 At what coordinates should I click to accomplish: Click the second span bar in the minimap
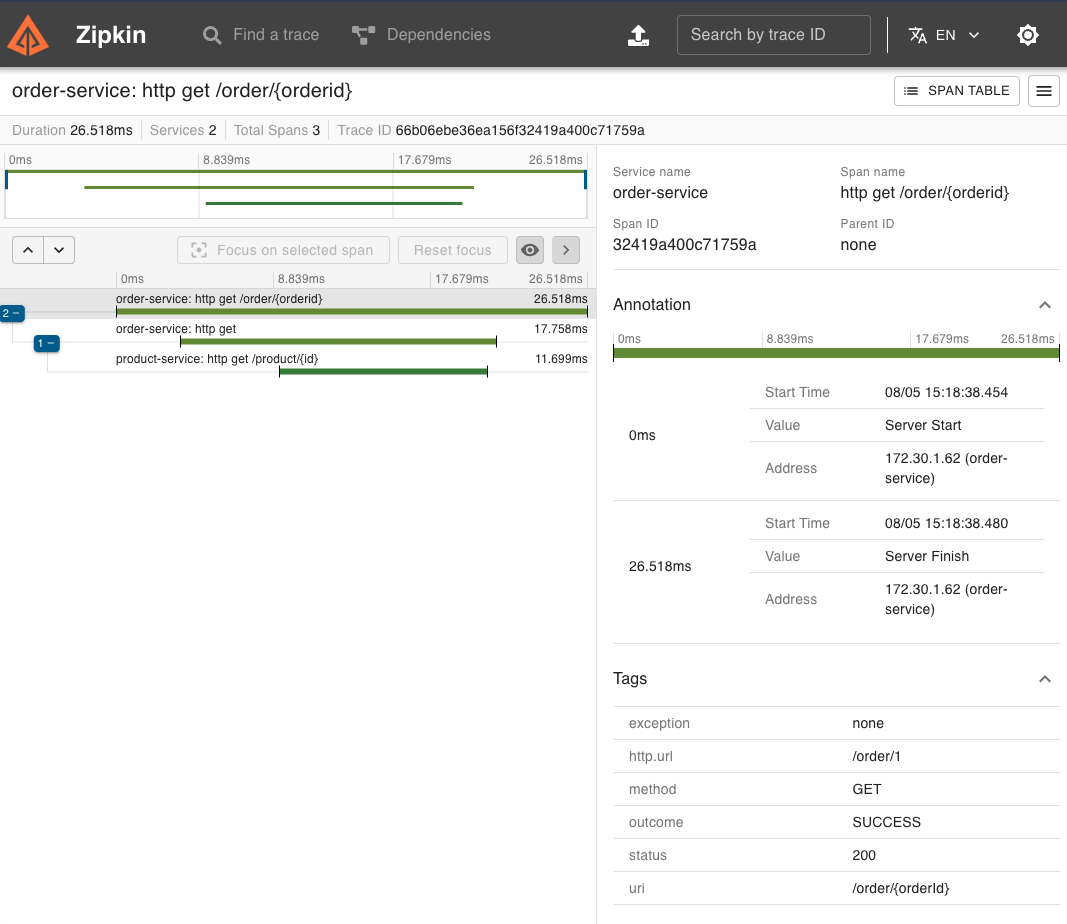(x=279, y=187)
